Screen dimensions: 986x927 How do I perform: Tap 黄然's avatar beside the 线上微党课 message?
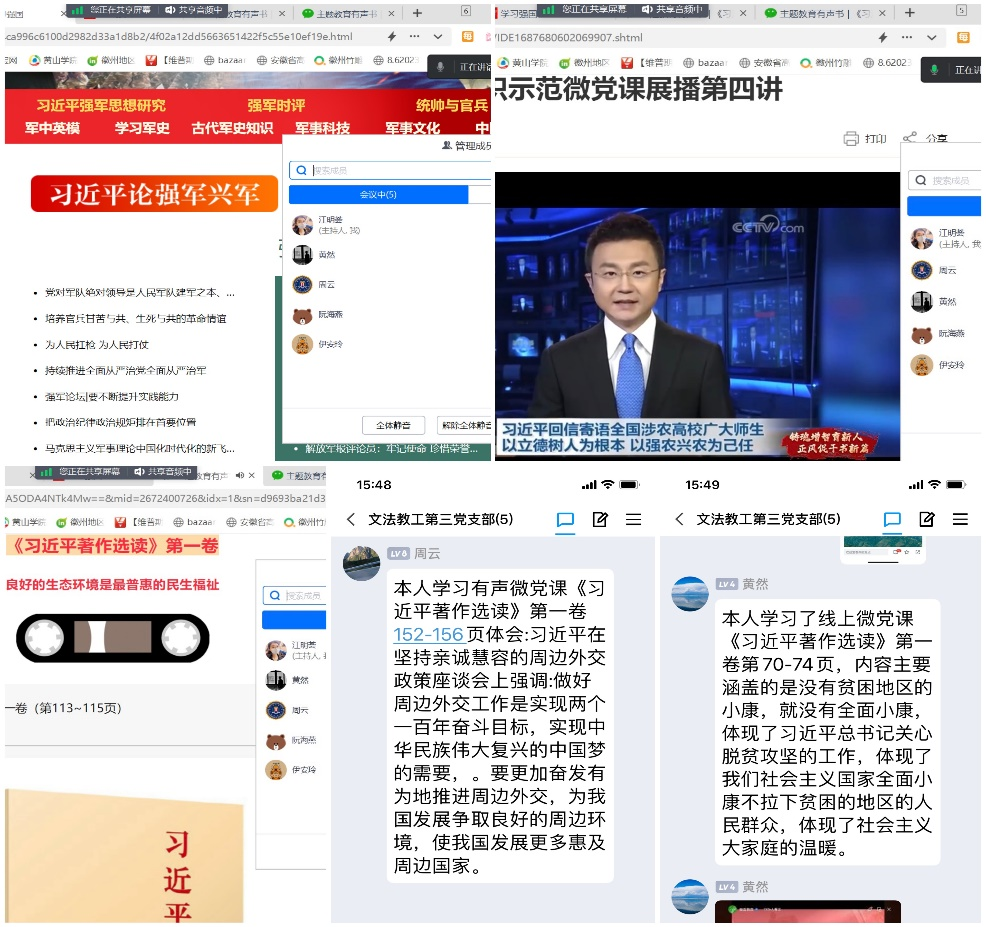coord(690,593)
